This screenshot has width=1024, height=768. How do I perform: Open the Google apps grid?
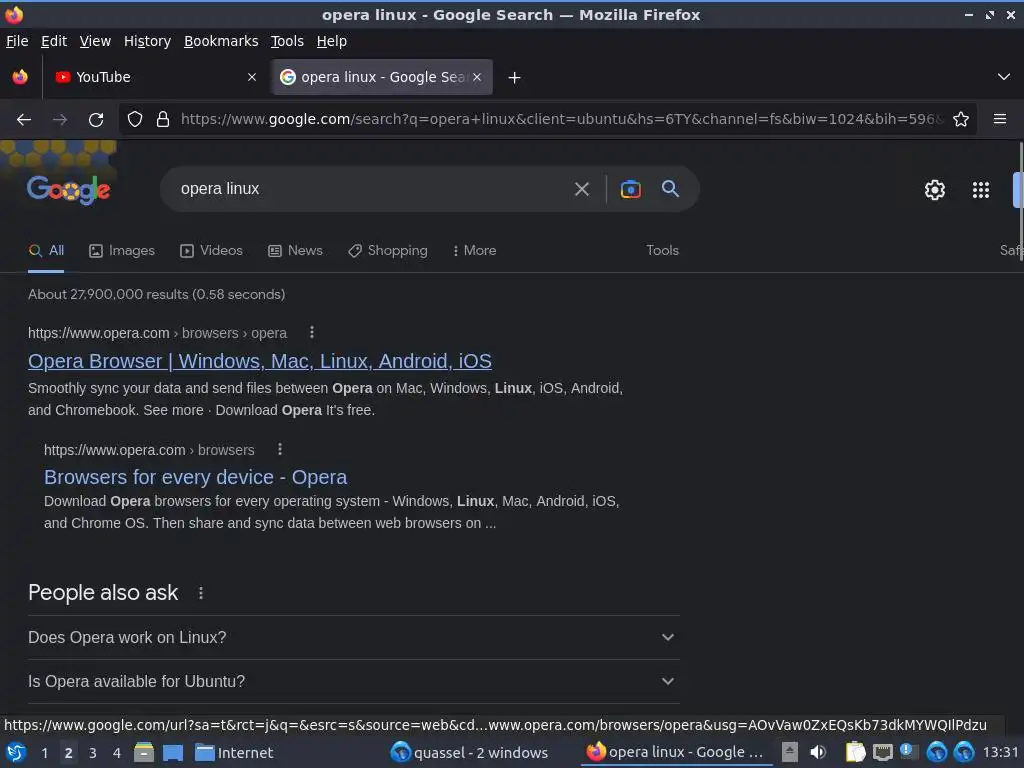tap(981, 190)
